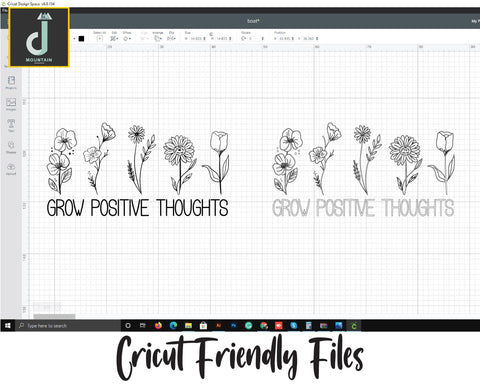Image resolution: width=480 pixels, height=384 pixels.
Task: Open File Explorer from the taskbar
Action: [188, 325]
